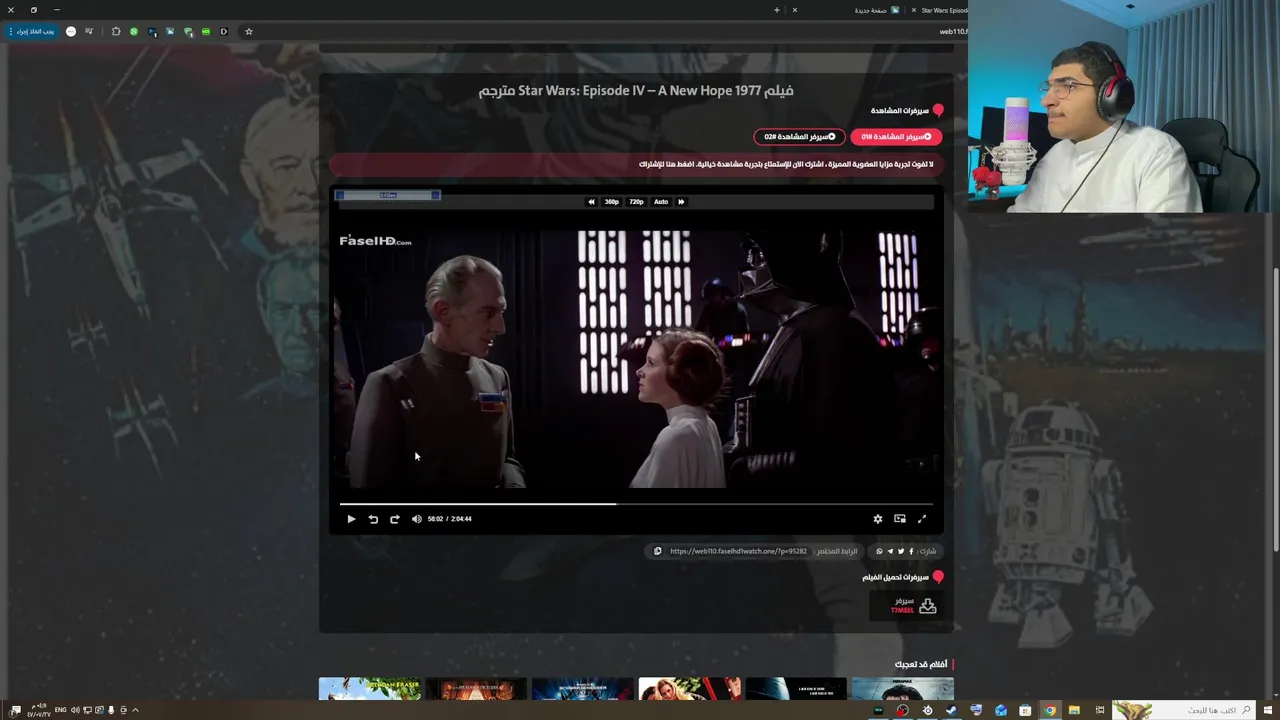This screenshot has width=1280, height=720.
Task: Switch to the new page browser tab
Action: [x=845, y=10]
